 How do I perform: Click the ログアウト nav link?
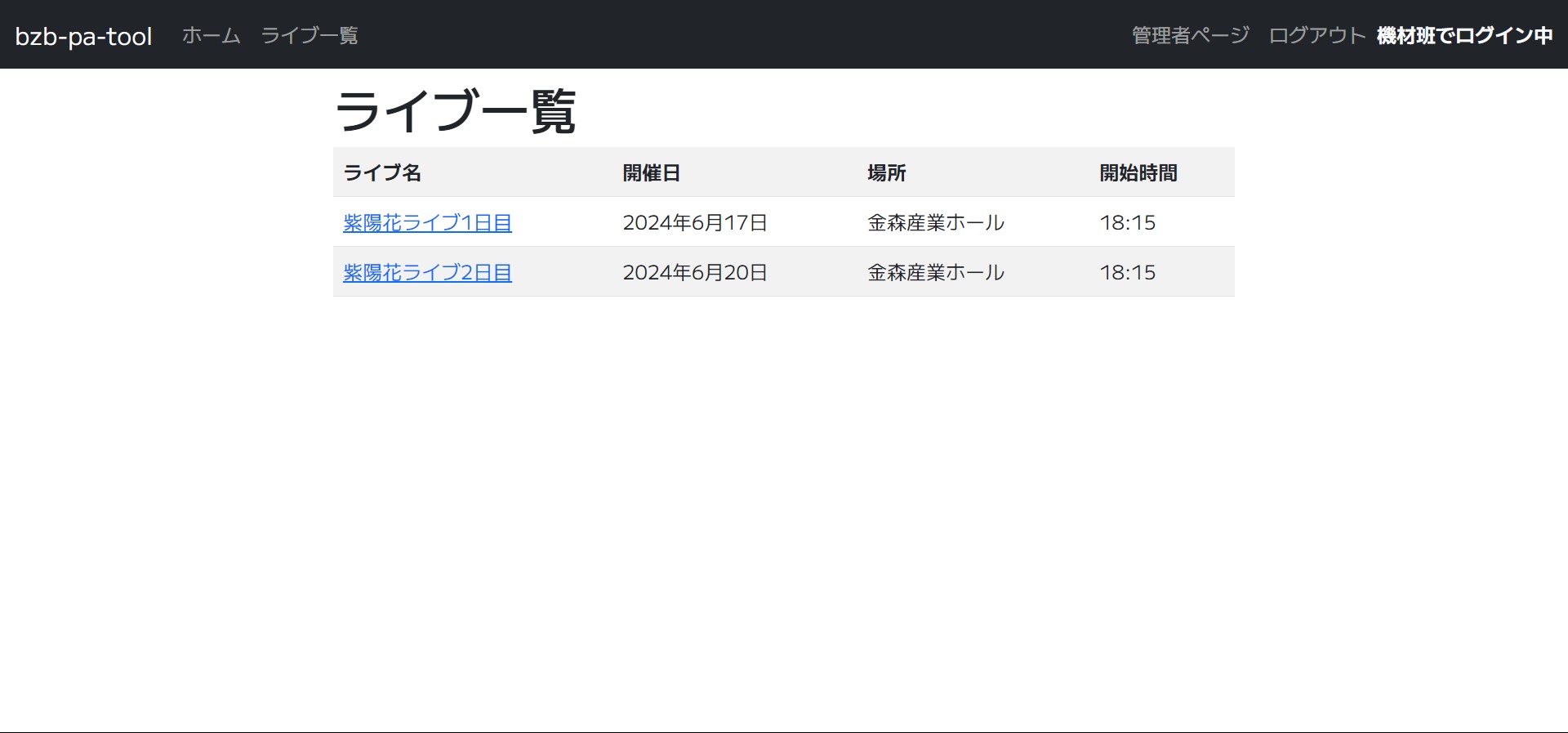coord(1316,35)
